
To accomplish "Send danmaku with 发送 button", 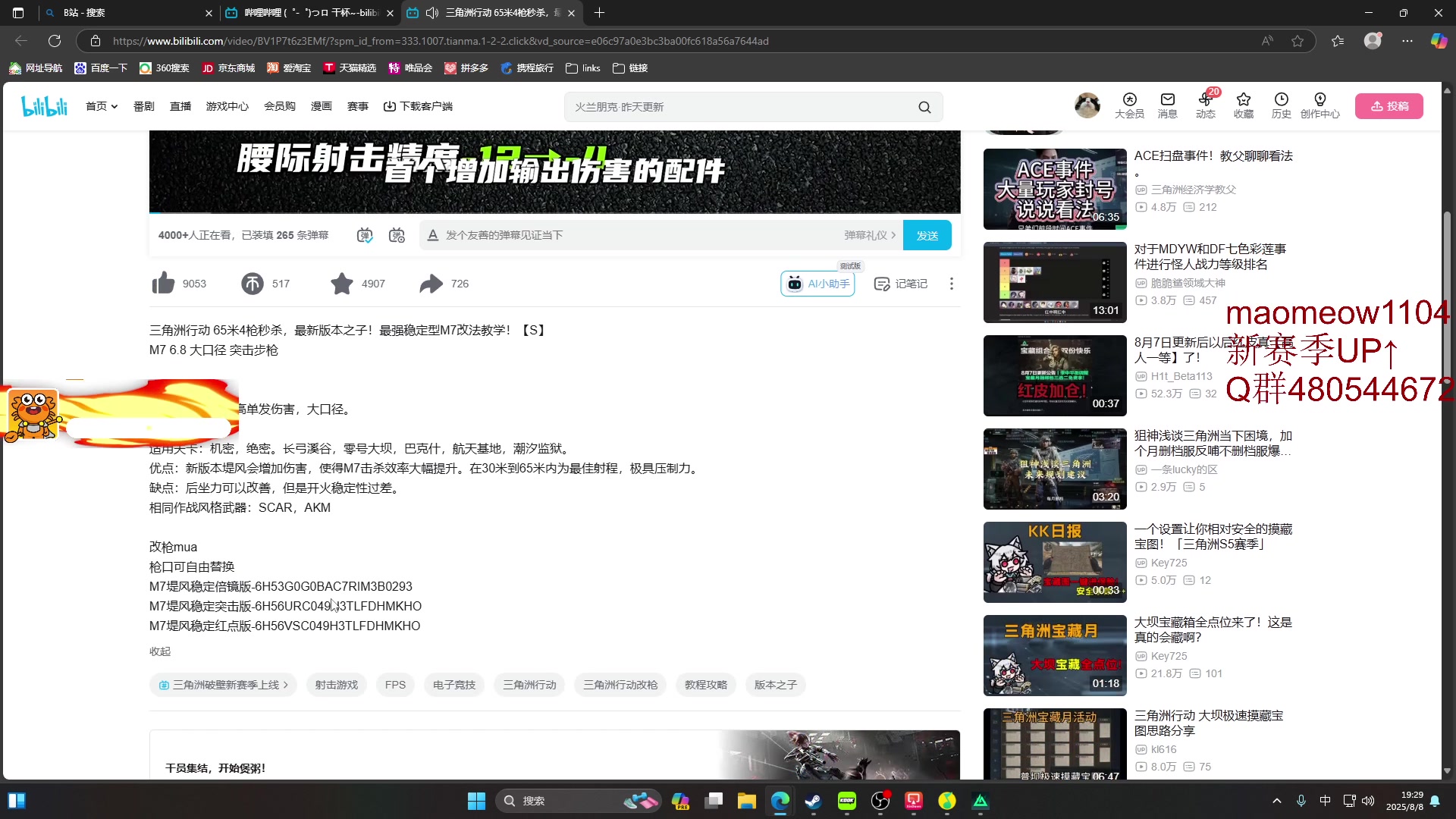I will point(927,236).
